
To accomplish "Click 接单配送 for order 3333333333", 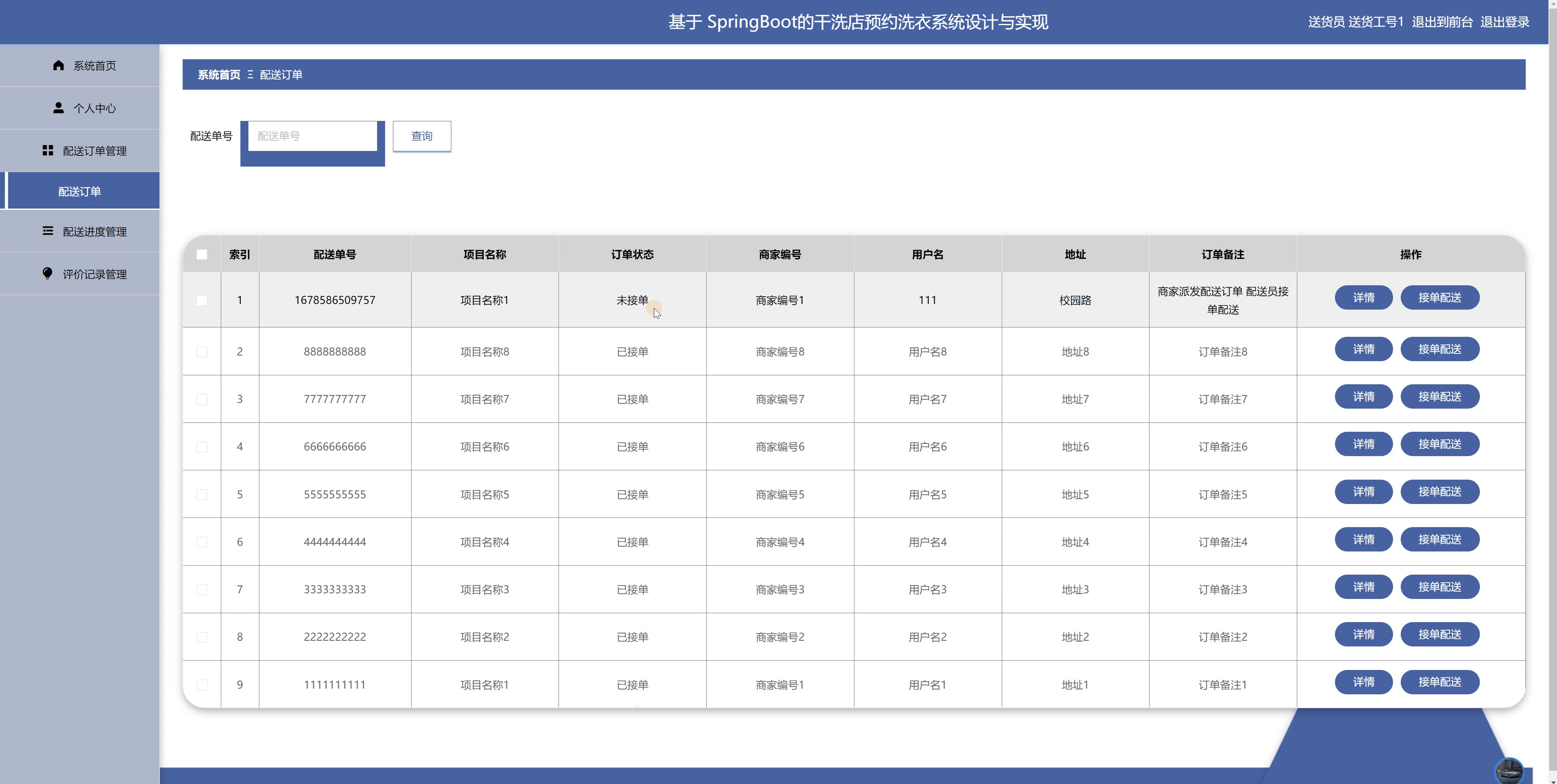I will 1440,586.
